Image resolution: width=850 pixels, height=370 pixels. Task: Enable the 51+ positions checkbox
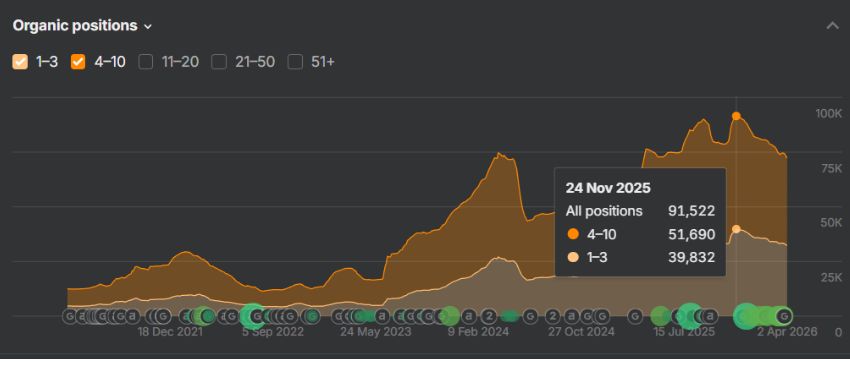tap(295, 62)
